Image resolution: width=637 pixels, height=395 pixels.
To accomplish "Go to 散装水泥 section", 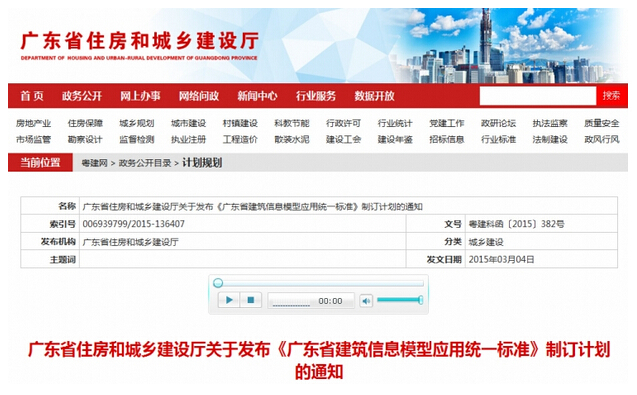I will pos(292,139).
